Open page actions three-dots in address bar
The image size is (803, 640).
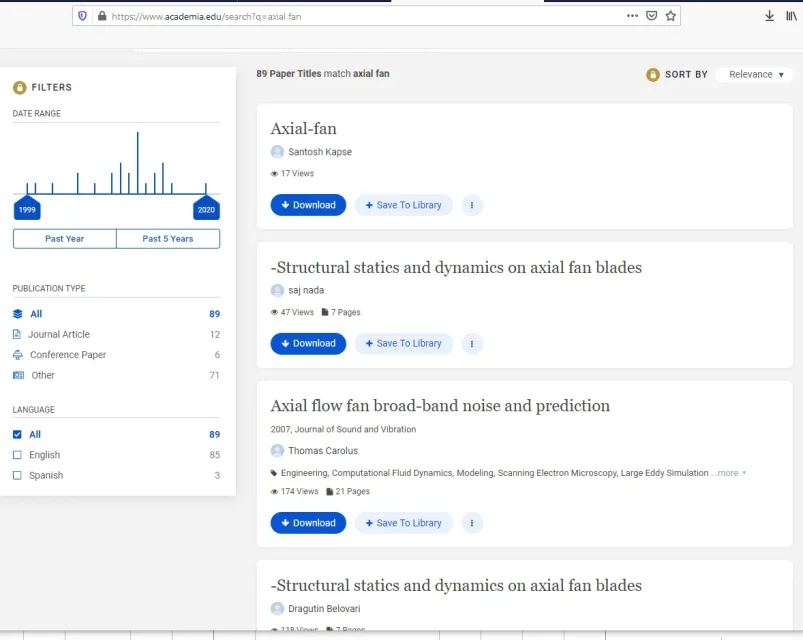click(x=632, y=16)
